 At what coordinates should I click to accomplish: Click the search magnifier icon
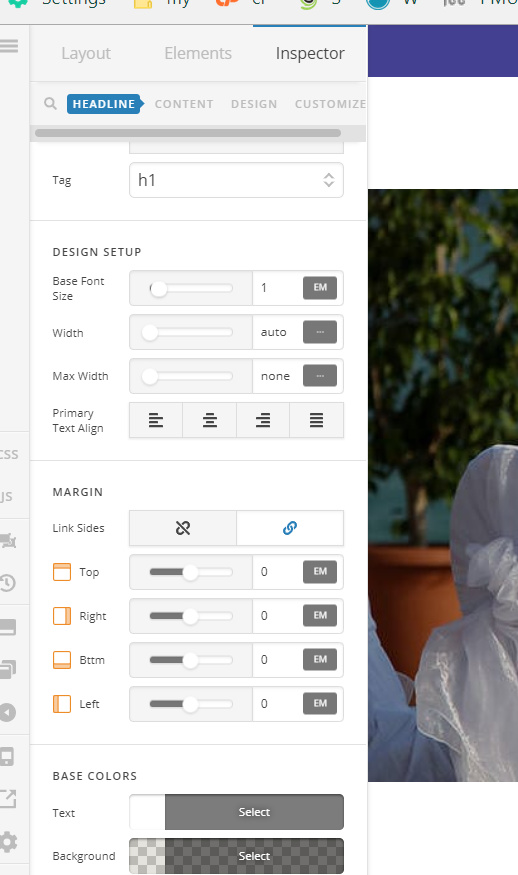[50, 104]
